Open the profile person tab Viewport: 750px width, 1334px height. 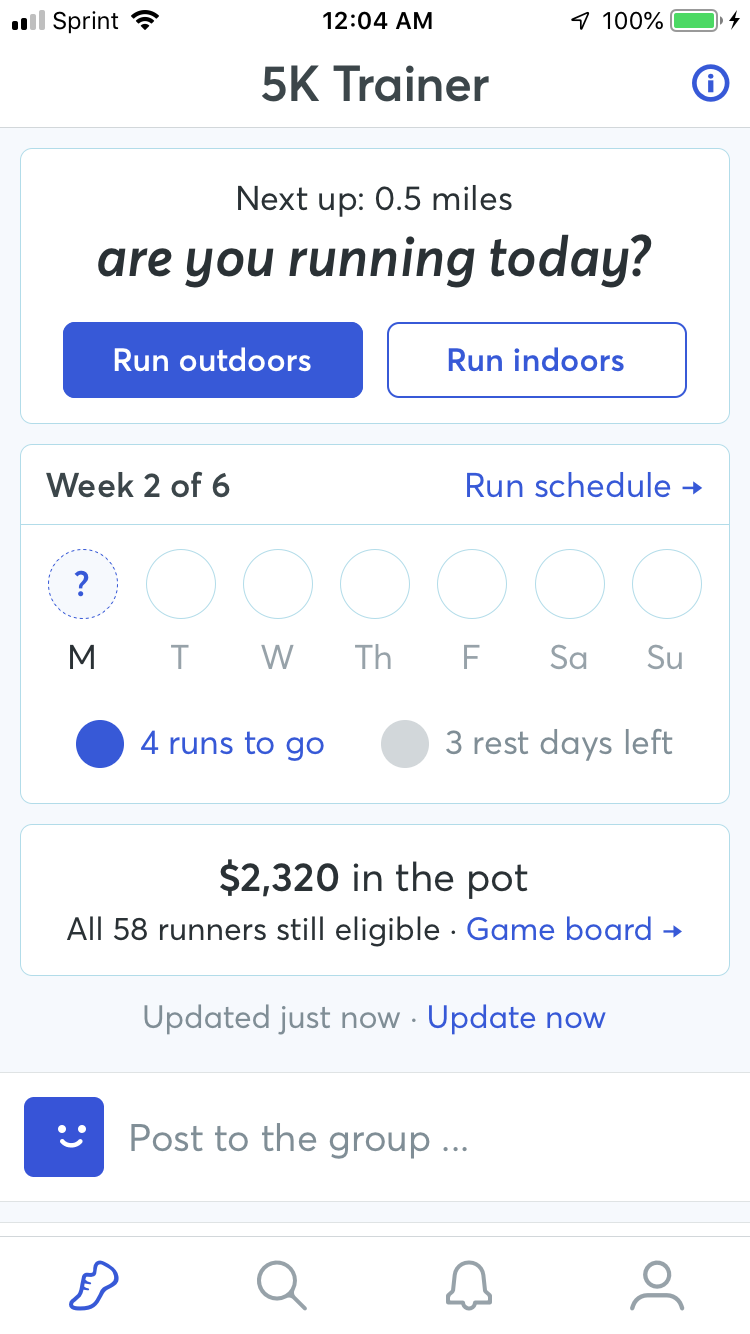[x=656, y=1285]
